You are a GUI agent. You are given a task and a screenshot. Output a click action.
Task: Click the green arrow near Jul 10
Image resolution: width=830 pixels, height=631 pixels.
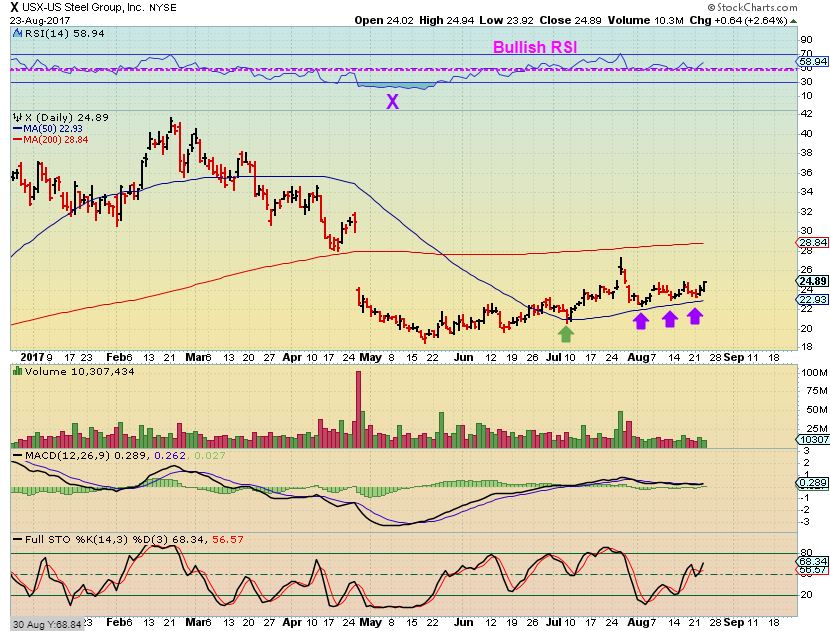[x=566, y=334]
